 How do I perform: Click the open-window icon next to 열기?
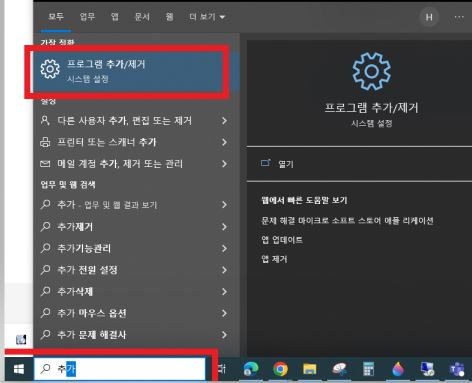[x=266, y=163]
